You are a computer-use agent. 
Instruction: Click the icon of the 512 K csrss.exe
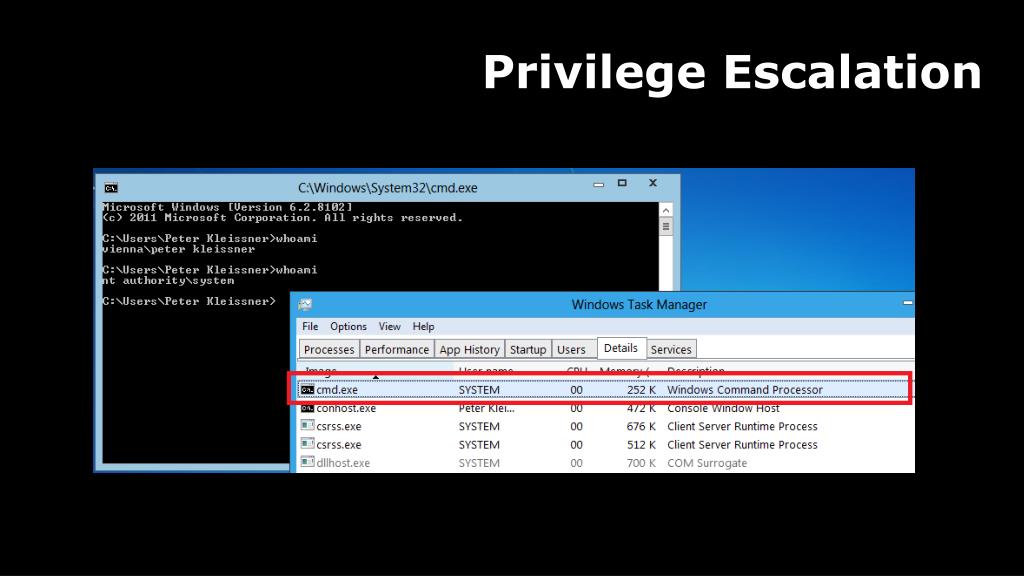coord(307,444)
